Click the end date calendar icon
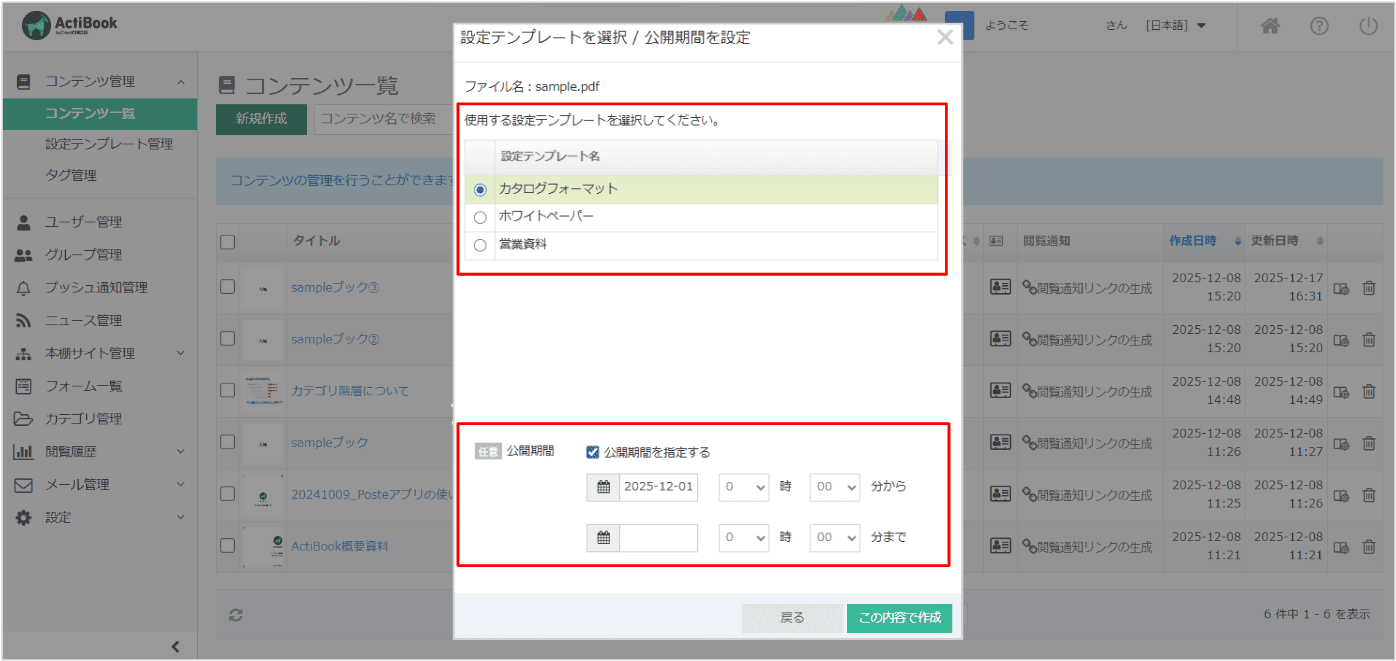 (x=603, y=538)
